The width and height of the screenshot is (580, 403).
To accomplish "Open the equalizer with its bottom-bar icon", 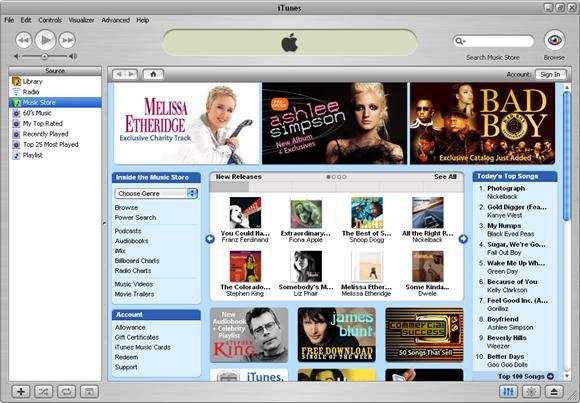I will 508,392.
